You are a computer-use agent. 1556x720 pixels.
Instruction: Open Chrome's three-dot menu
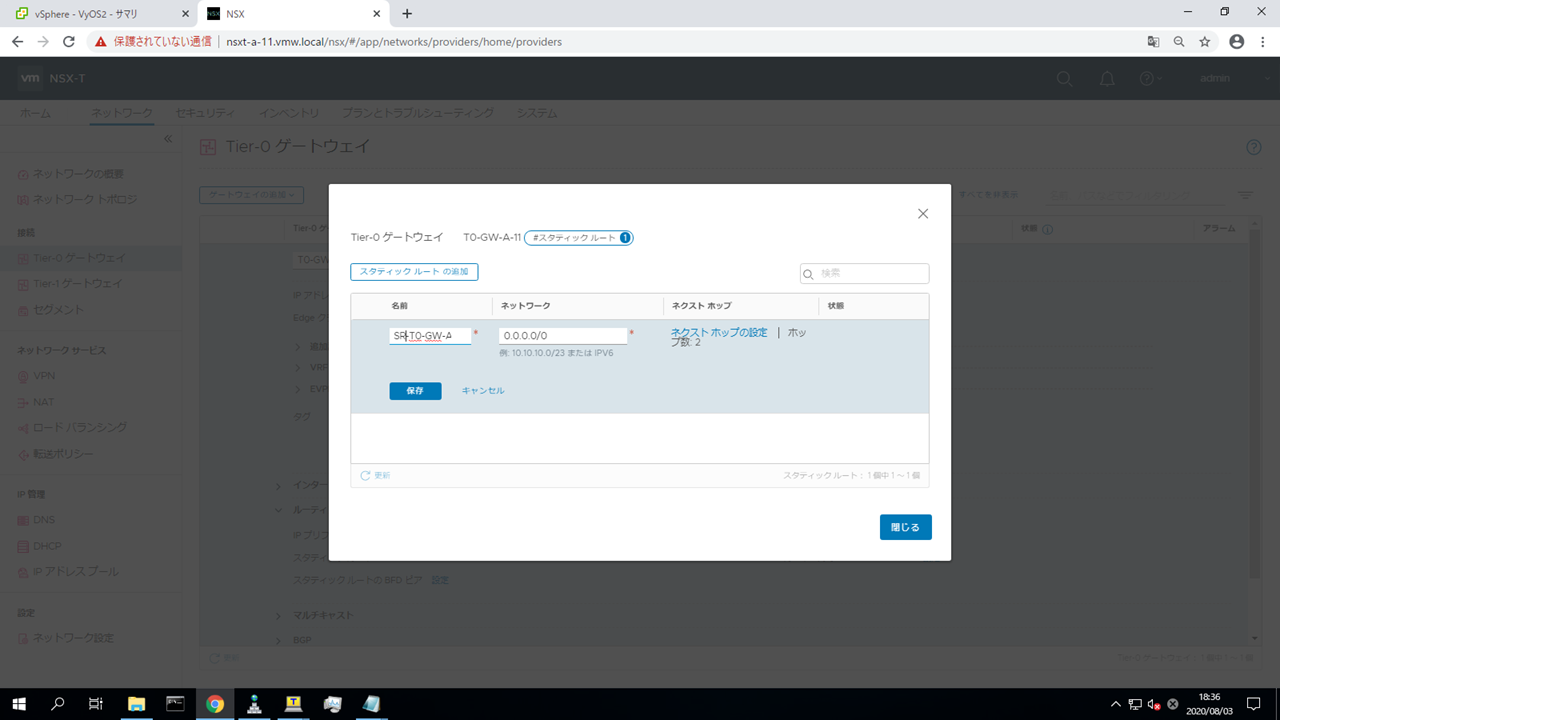tap(1263, 42)
